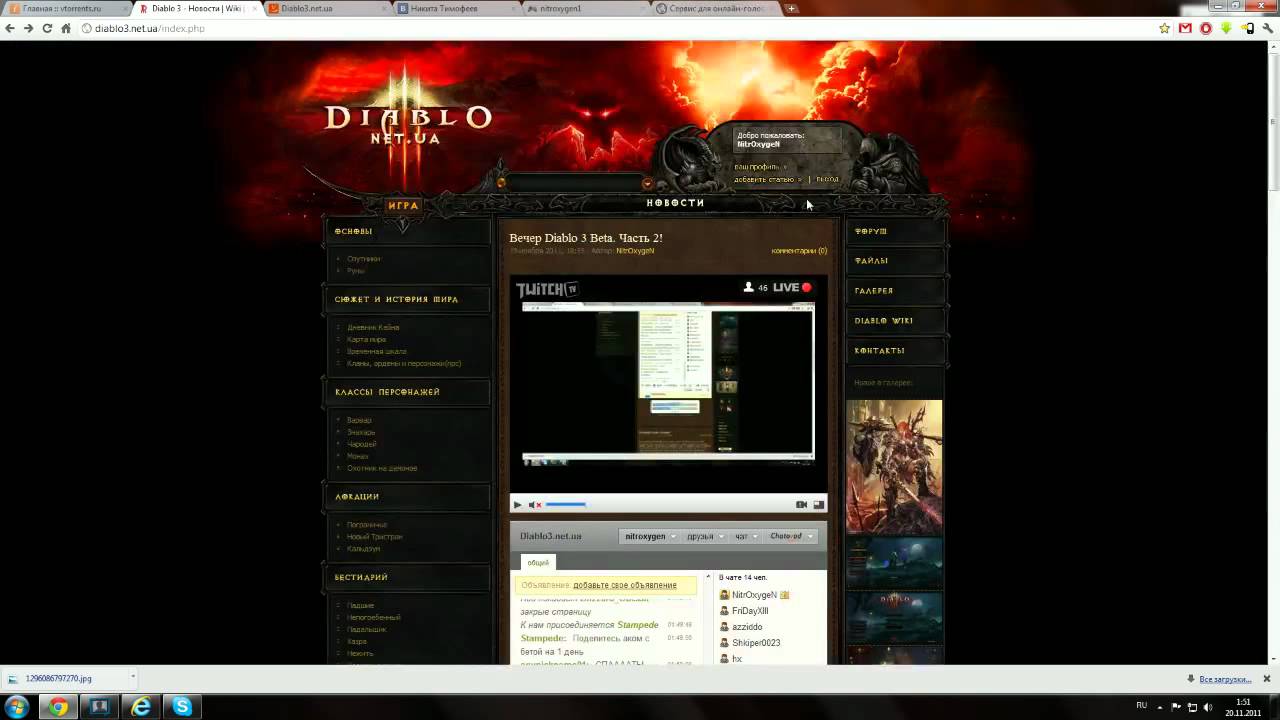Switch to the Никита Тимофеев browser tab
Image resolution: width=1280 pixels, height=720 pixels.
tap(456, 8)
